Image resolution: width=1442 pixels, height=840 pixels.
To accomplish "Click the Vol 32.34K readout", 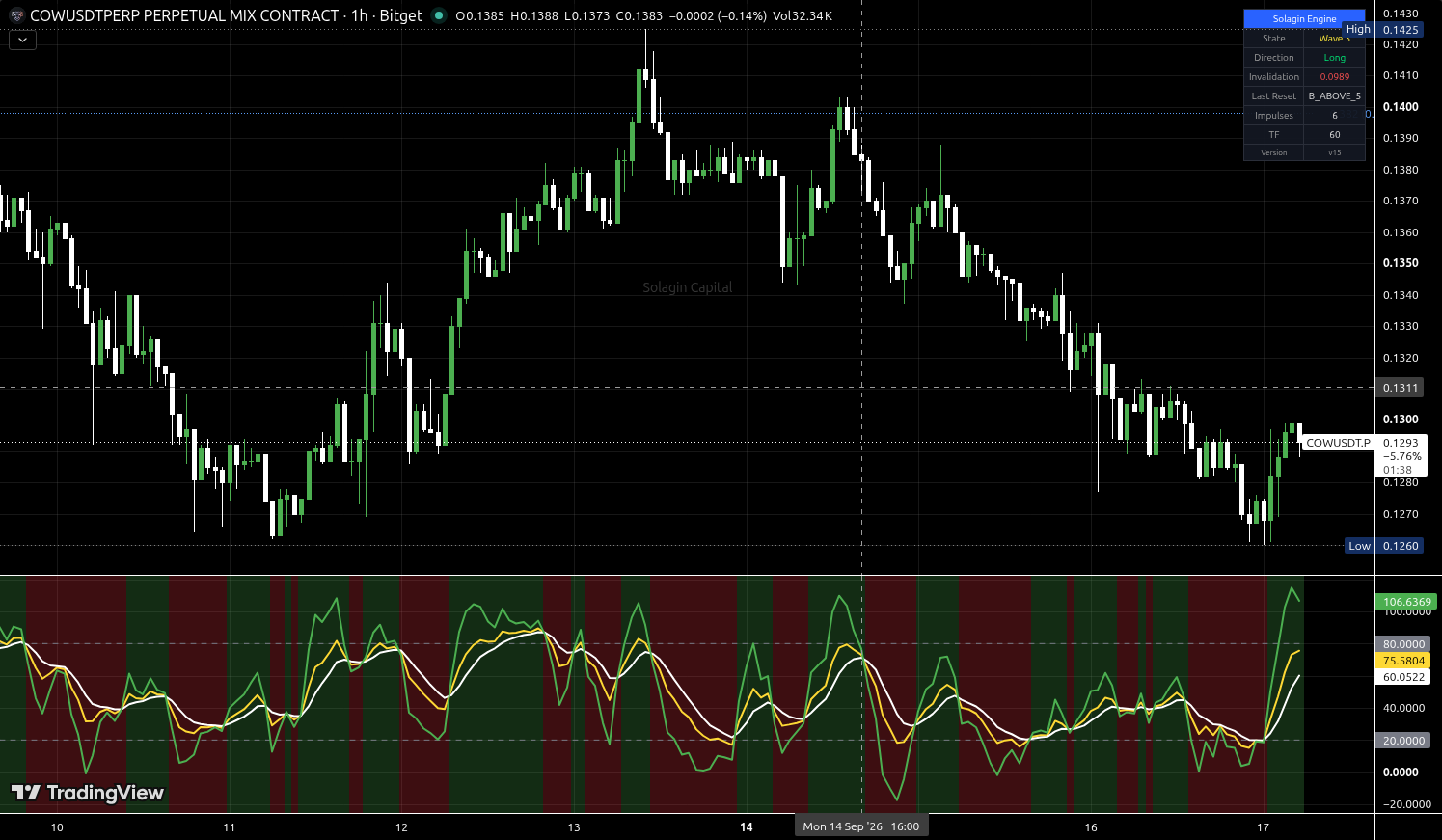I will 803,16.
